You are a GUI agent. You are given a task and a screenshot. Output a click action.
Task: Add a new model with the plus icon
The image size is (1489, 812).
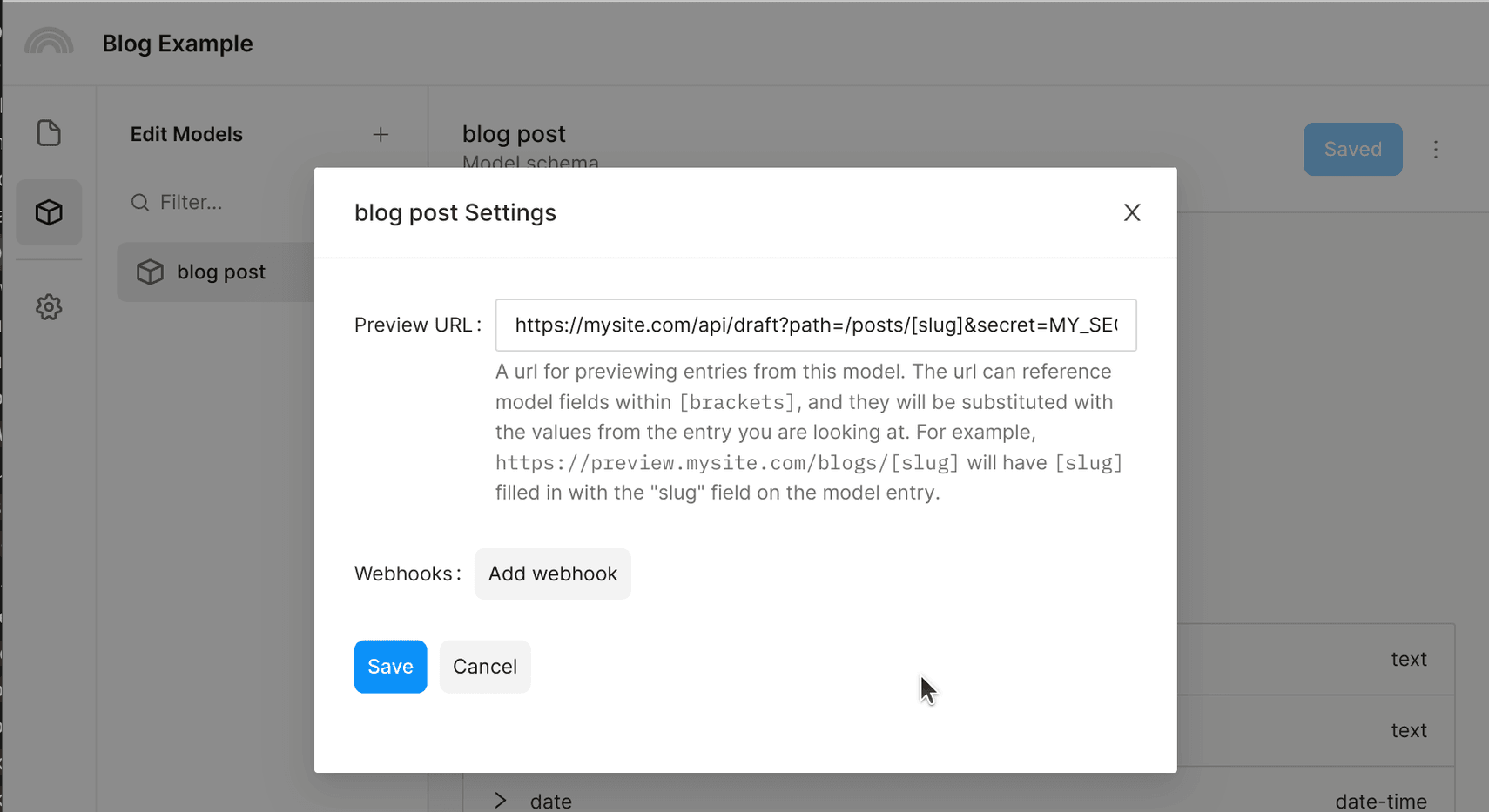pyautogui.click(x=381, y=134)
